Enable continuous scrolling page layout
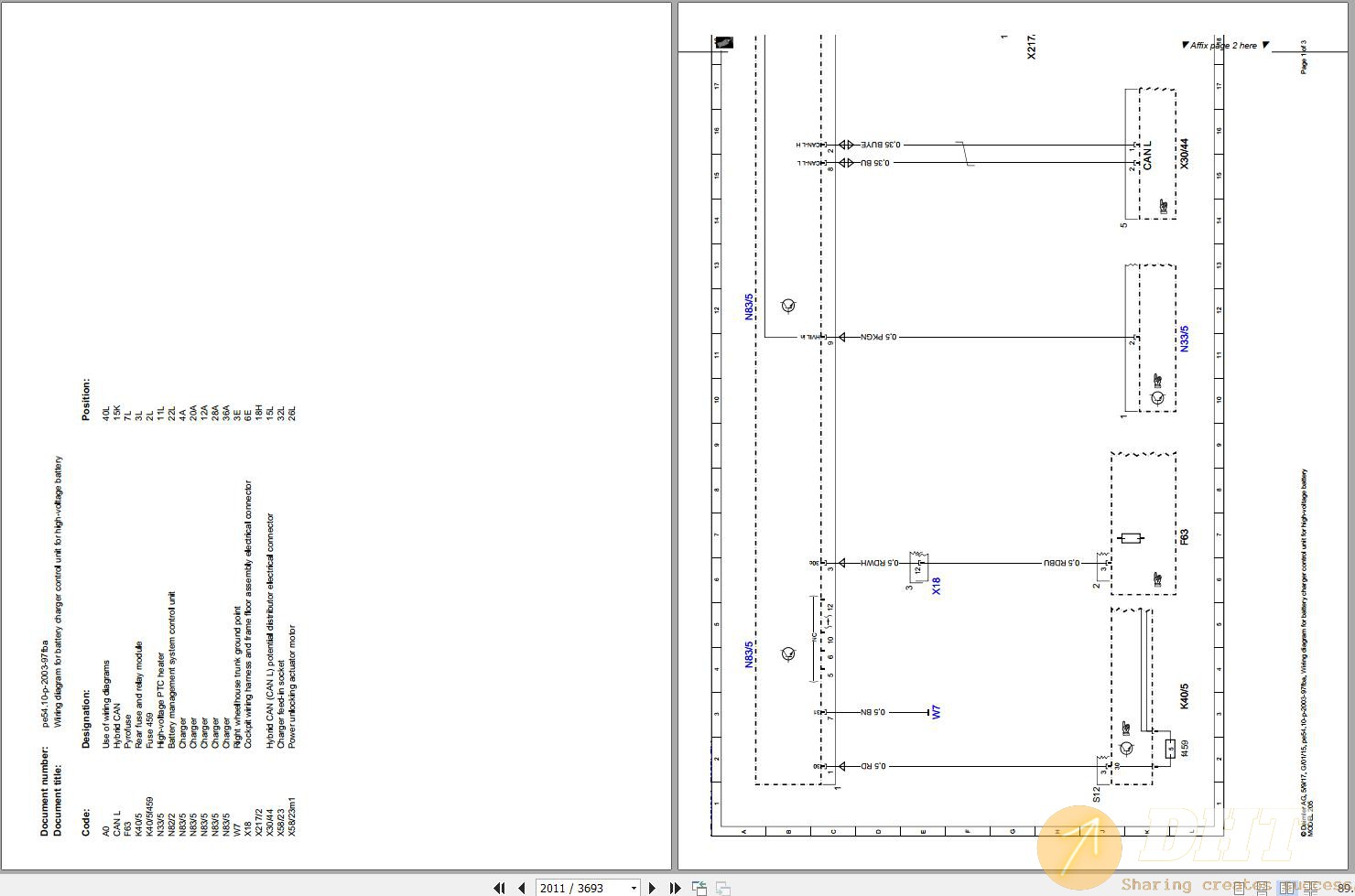This screenshot has height=896, width=1355. tap(1263, 888)
